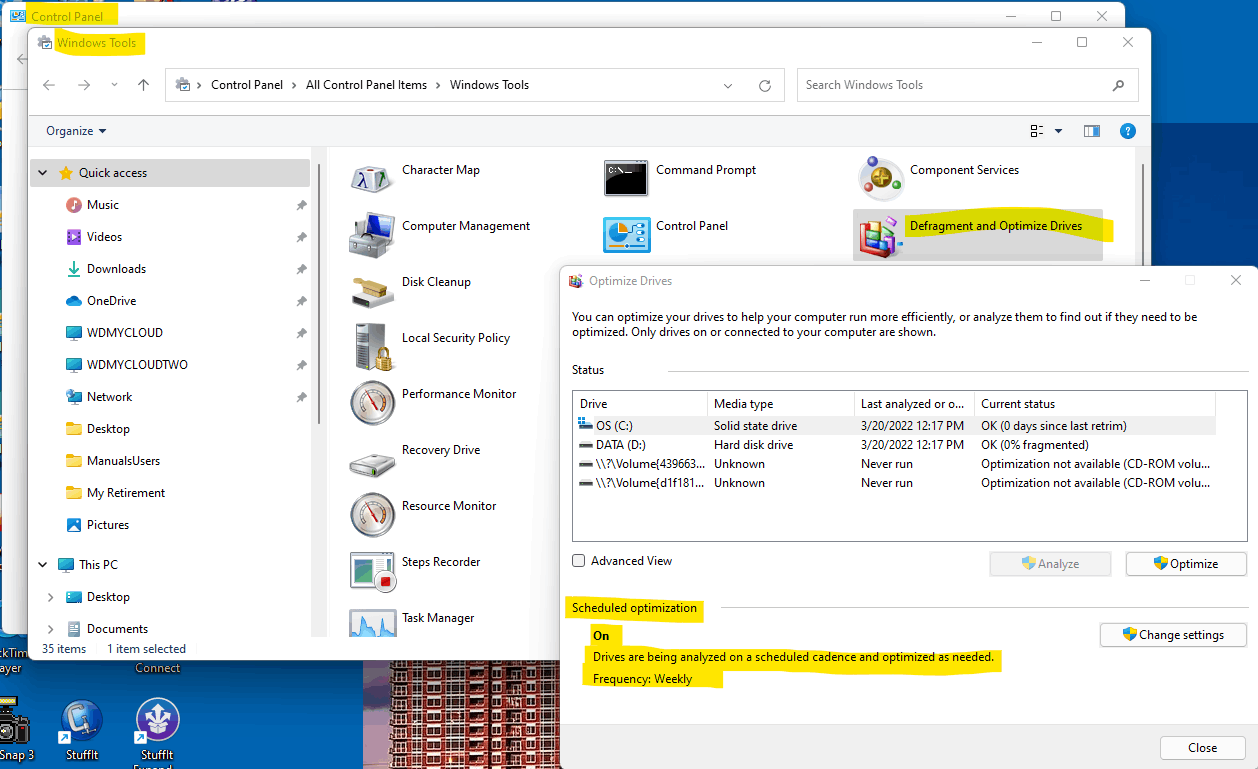The height and width of the screenshot is (769, 1258).
Task: Click the StuffIt Expander desktop shortcut
Action: click(x=157, y=733)
